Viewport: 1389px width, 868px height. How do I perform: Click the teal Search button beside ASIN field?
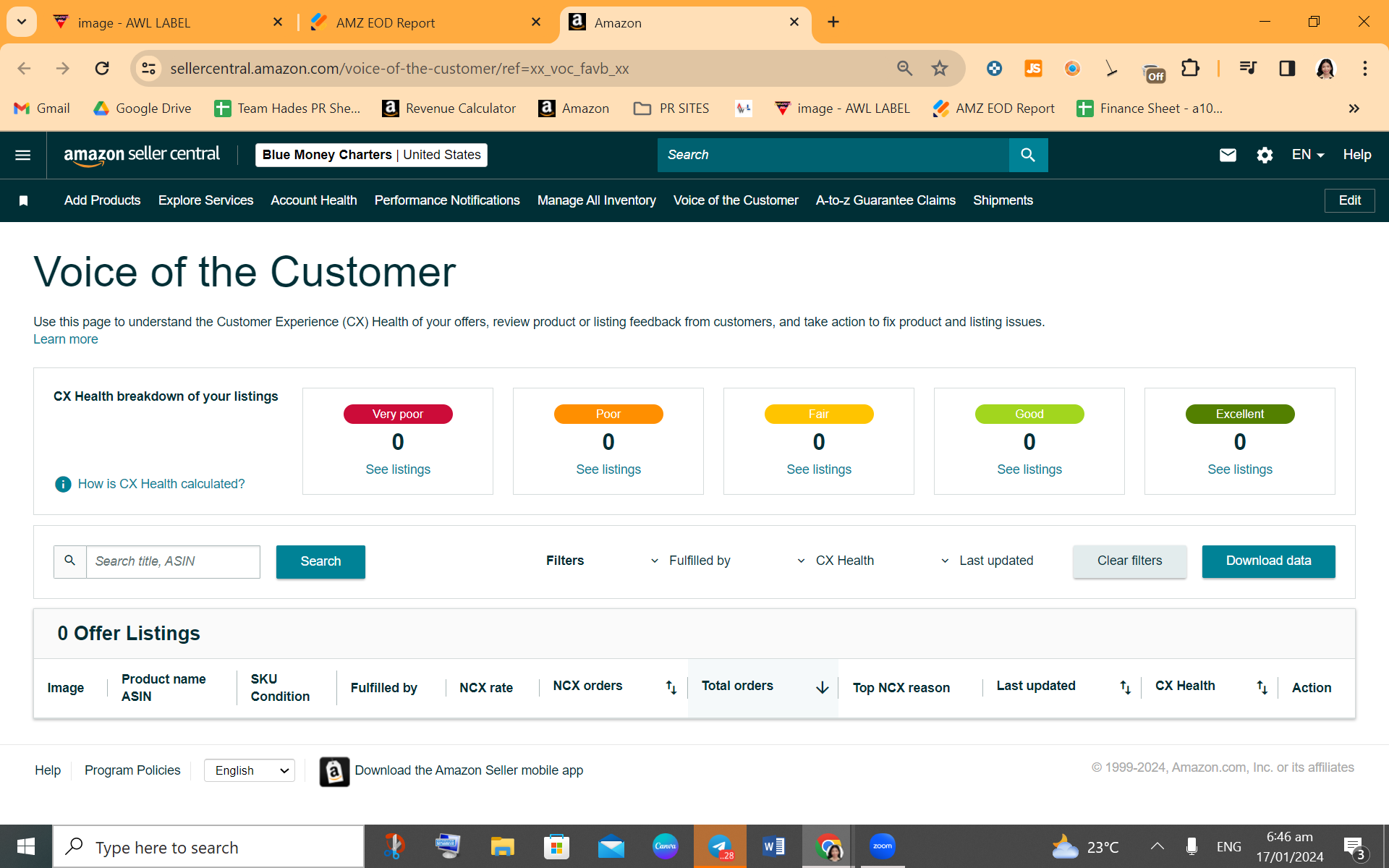coord(320,561)
